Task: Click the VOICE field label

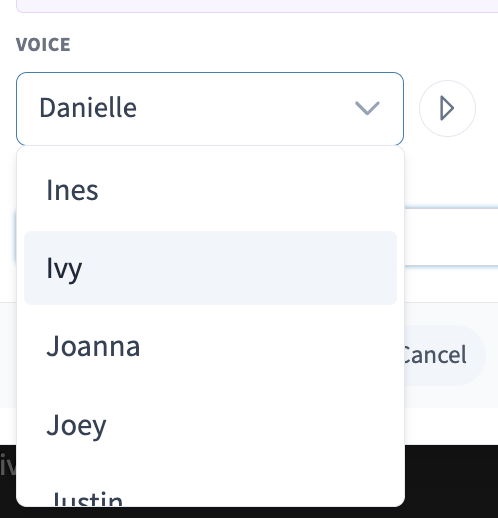Action: point(43,44)
